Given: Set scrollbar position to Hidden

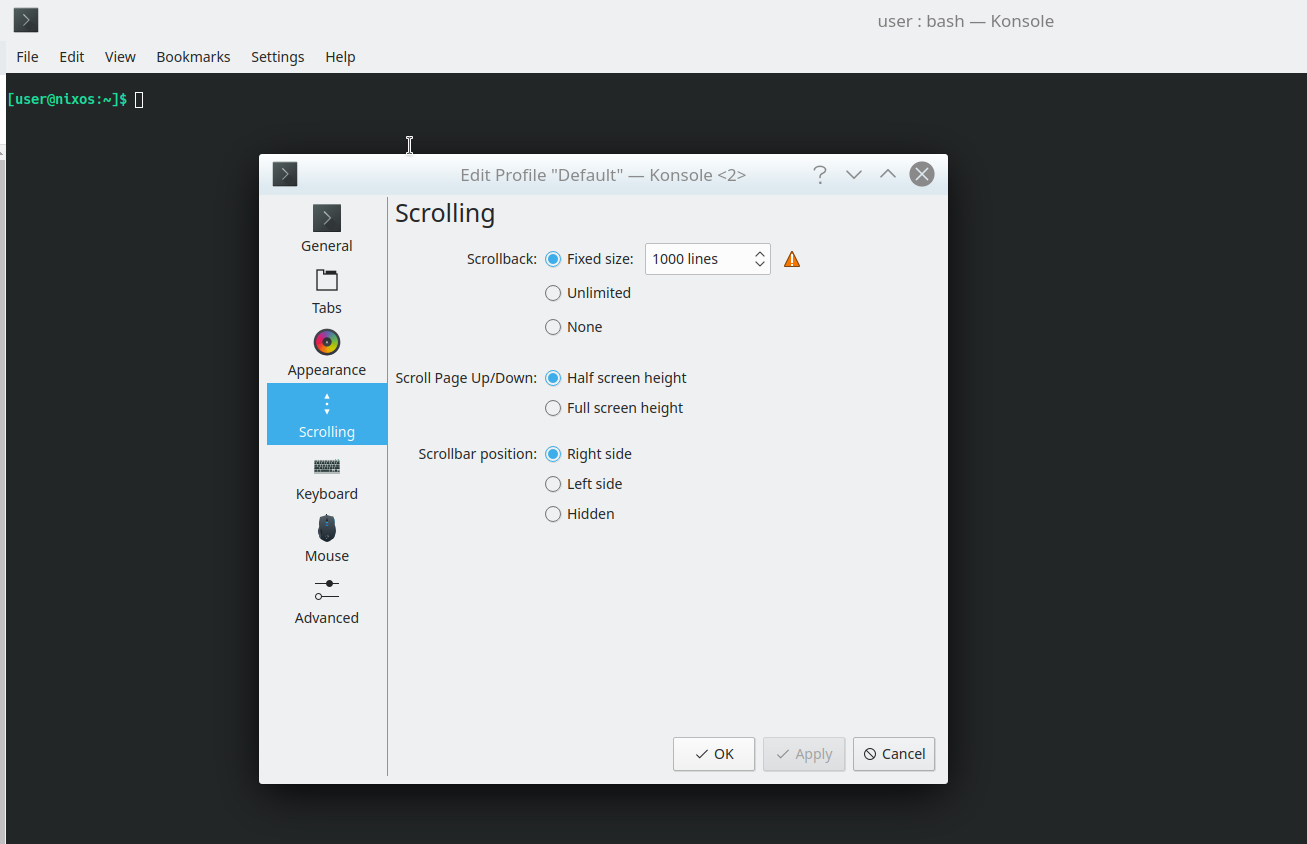Looking at the screenshot, I should [x=580, y=514].
